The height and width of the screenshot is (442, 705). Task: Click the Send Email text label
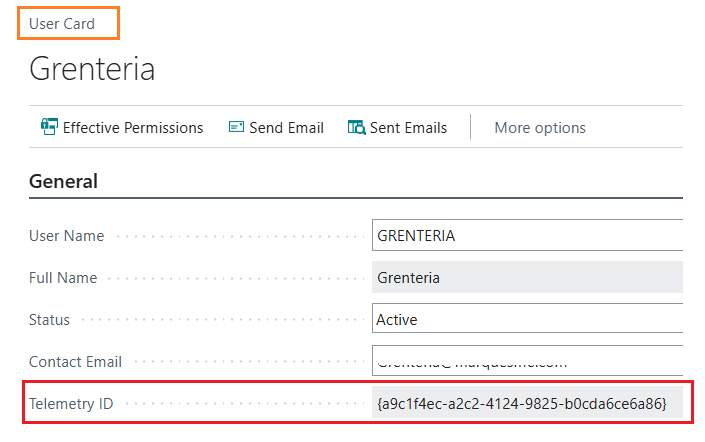tap(286, 127)
